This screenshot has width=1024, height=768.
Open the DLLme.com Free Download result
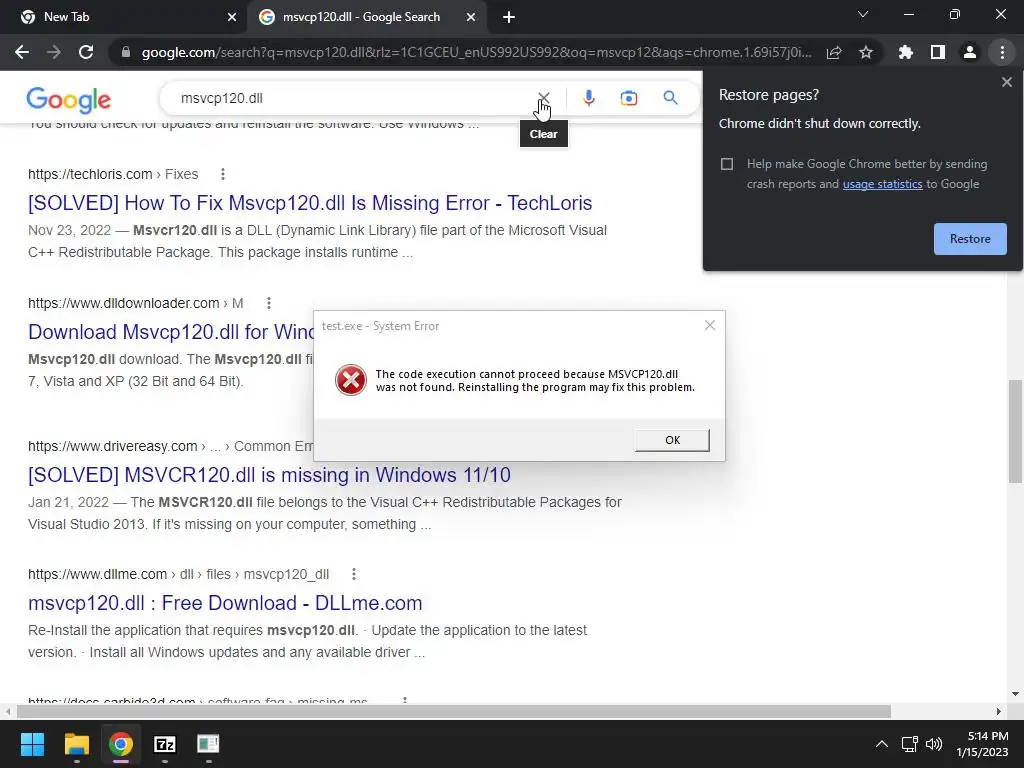pyautogui.click(x=225, y=603)
